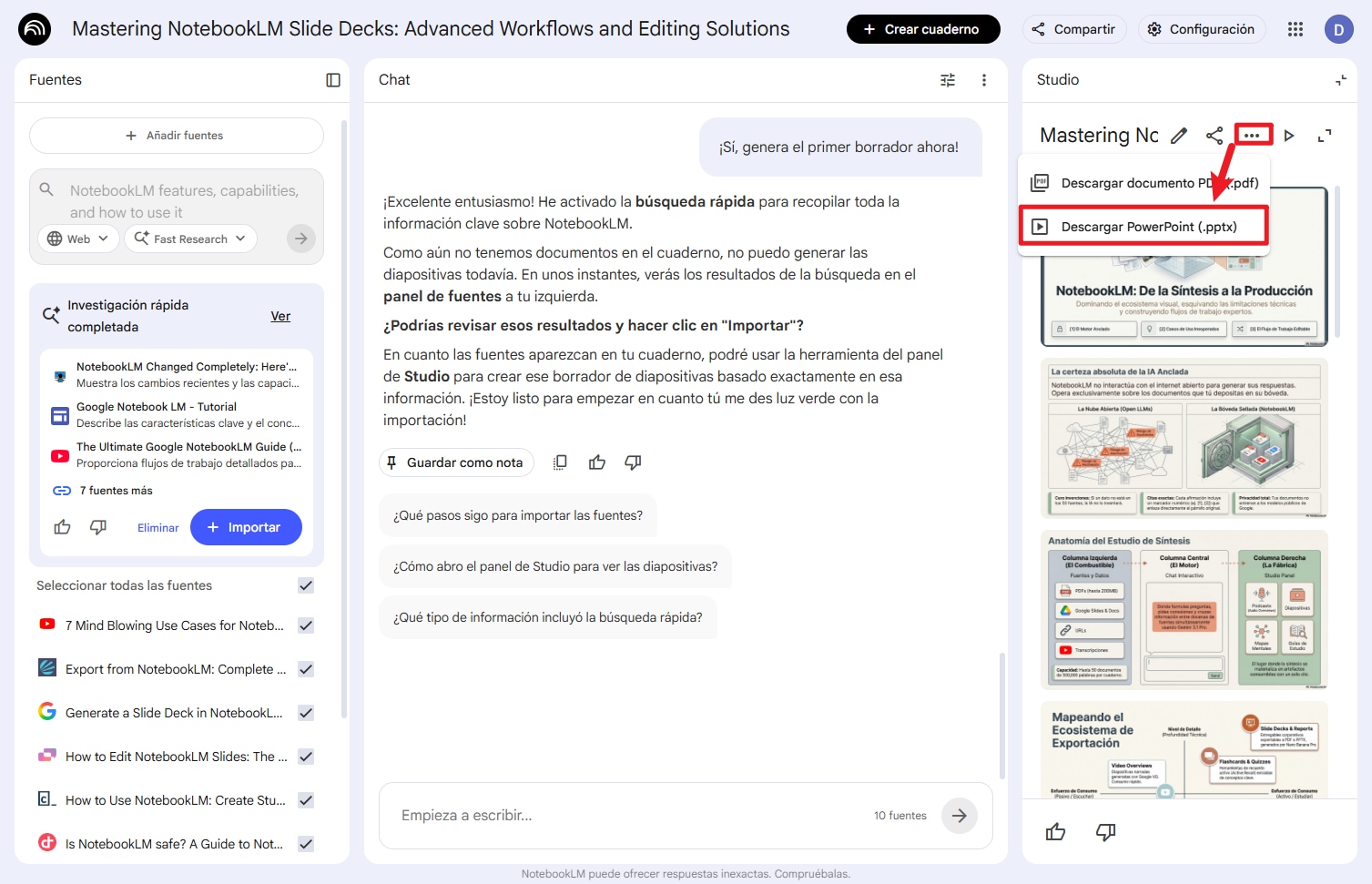The image size is (1372, 884).
Task: Send the chat message arrow button
Action: pos(960,816)
